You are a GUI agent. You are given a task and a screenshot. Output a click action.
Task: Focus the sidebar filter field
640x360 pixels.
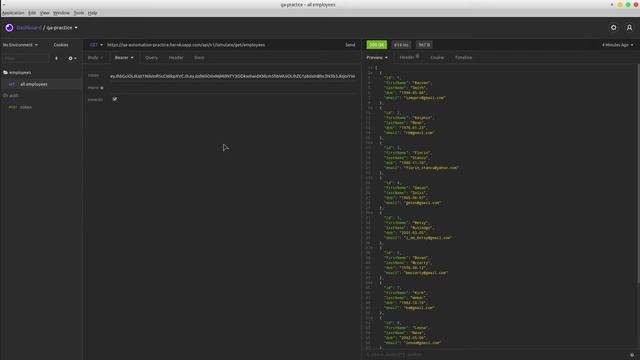[x=26, y=58]
